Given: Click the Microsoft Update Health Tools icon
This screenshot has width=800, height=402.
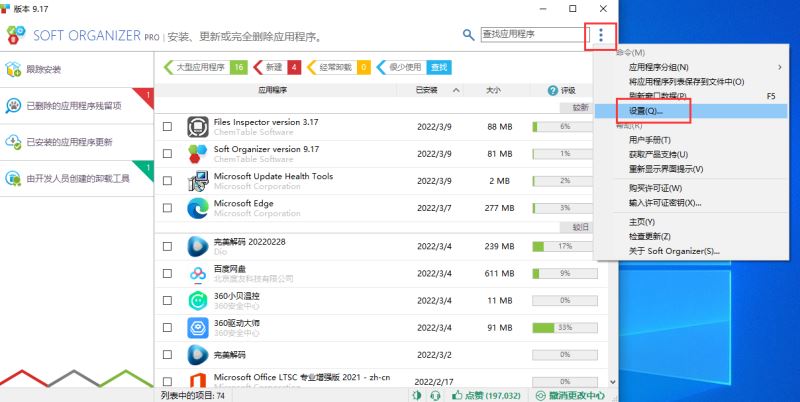Looking at the screenshot, I should pyautogui.click(x=197, y=181).
